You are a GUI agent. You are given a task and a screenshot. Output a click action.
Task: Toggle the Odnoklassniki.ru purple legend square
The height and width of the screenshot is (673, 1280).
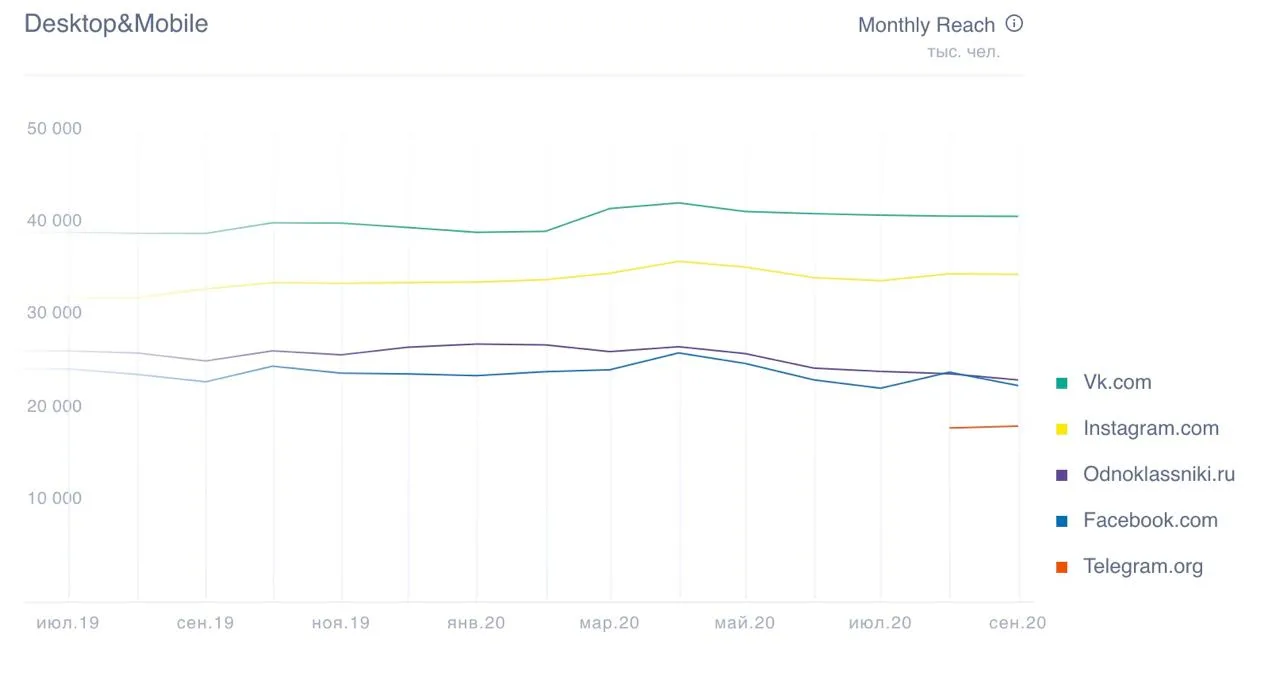pyautogui.click(x=1061, y=475)
